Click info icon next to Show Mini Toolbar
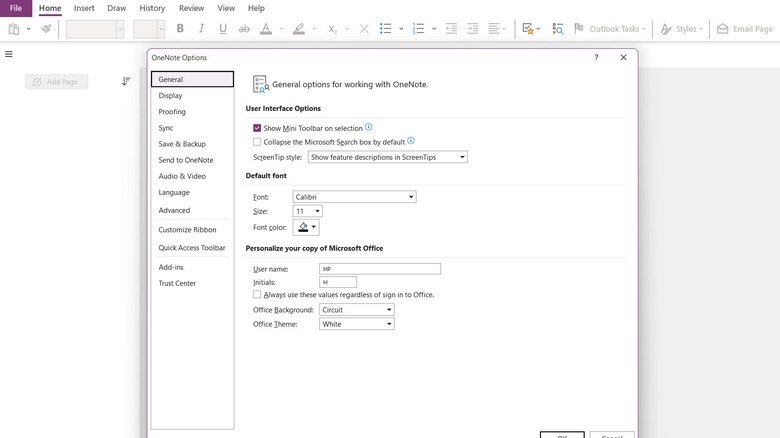The height and width of the screenshot is (438, 780). pos(369,128)
